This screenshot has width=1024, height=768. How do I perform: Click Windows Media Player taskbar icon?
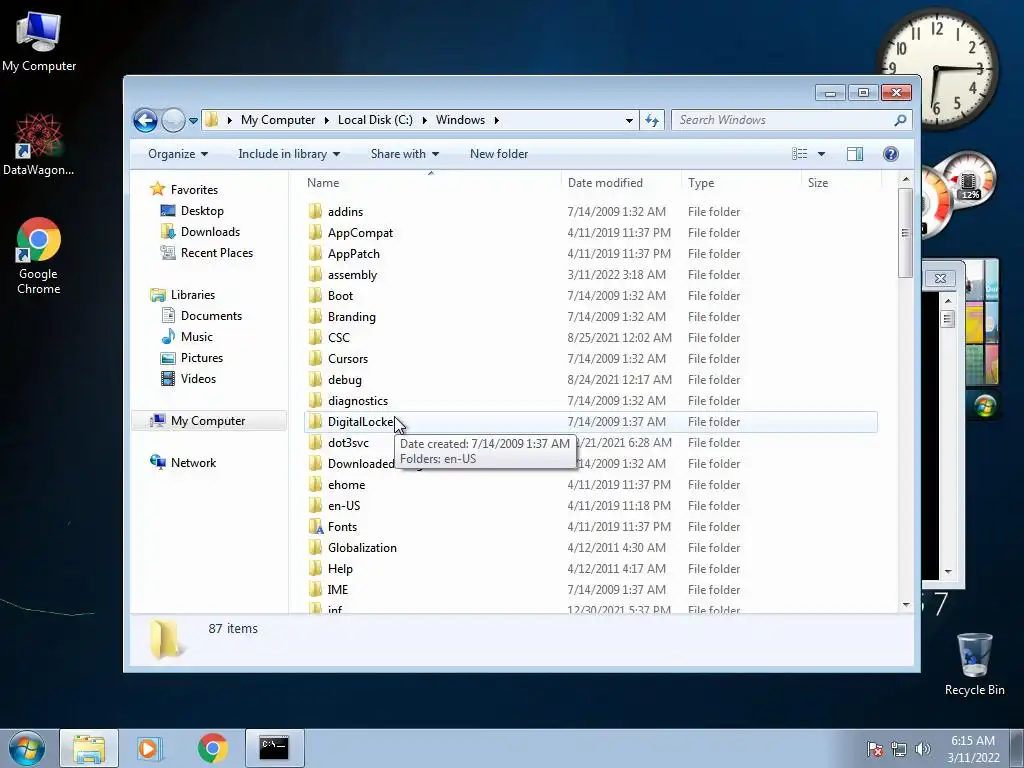149,748
